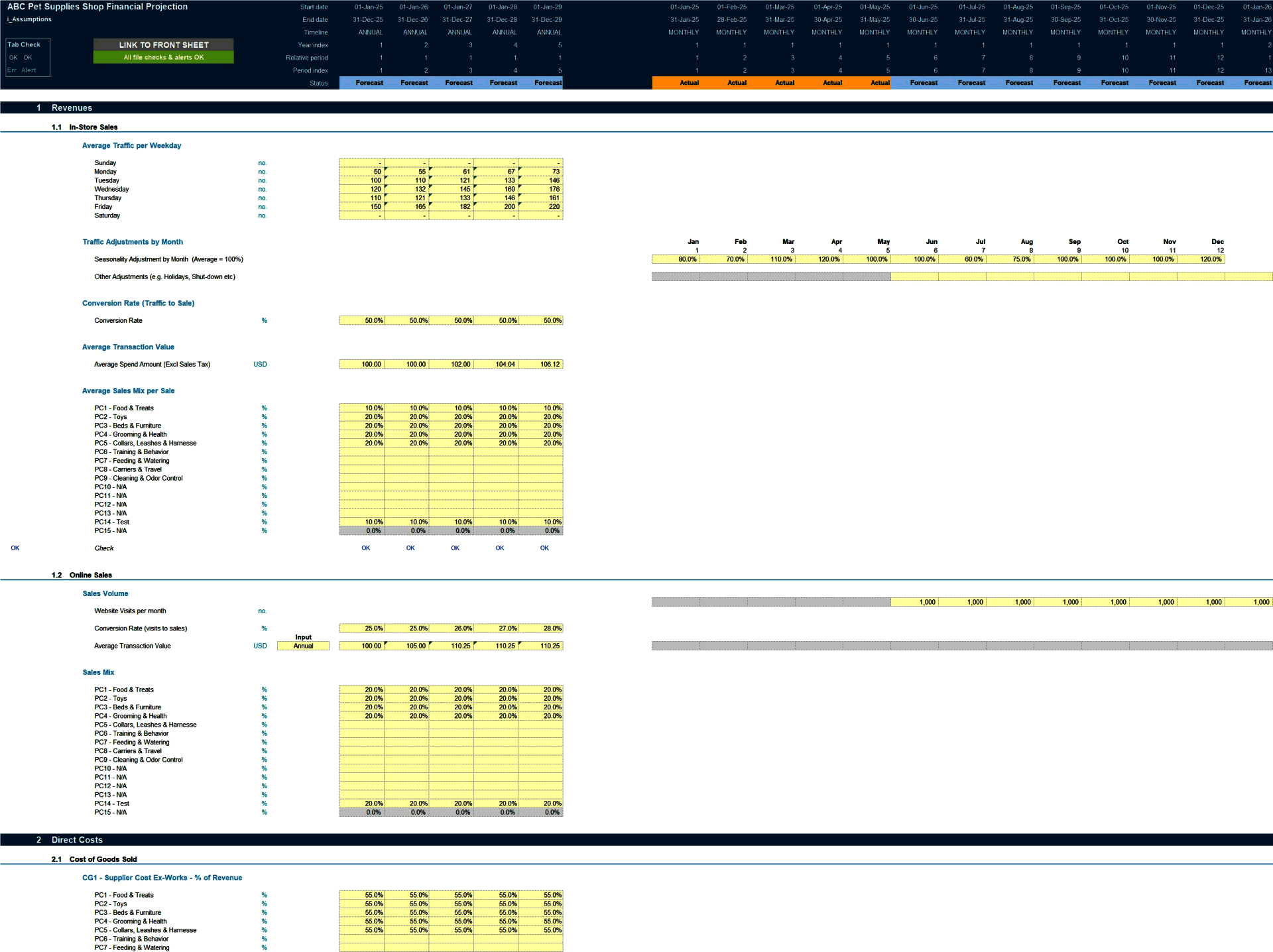1273x952 pixels.
Task: Select Average Spend Amount (Excl Sales Tax) label
Action: 152,365
